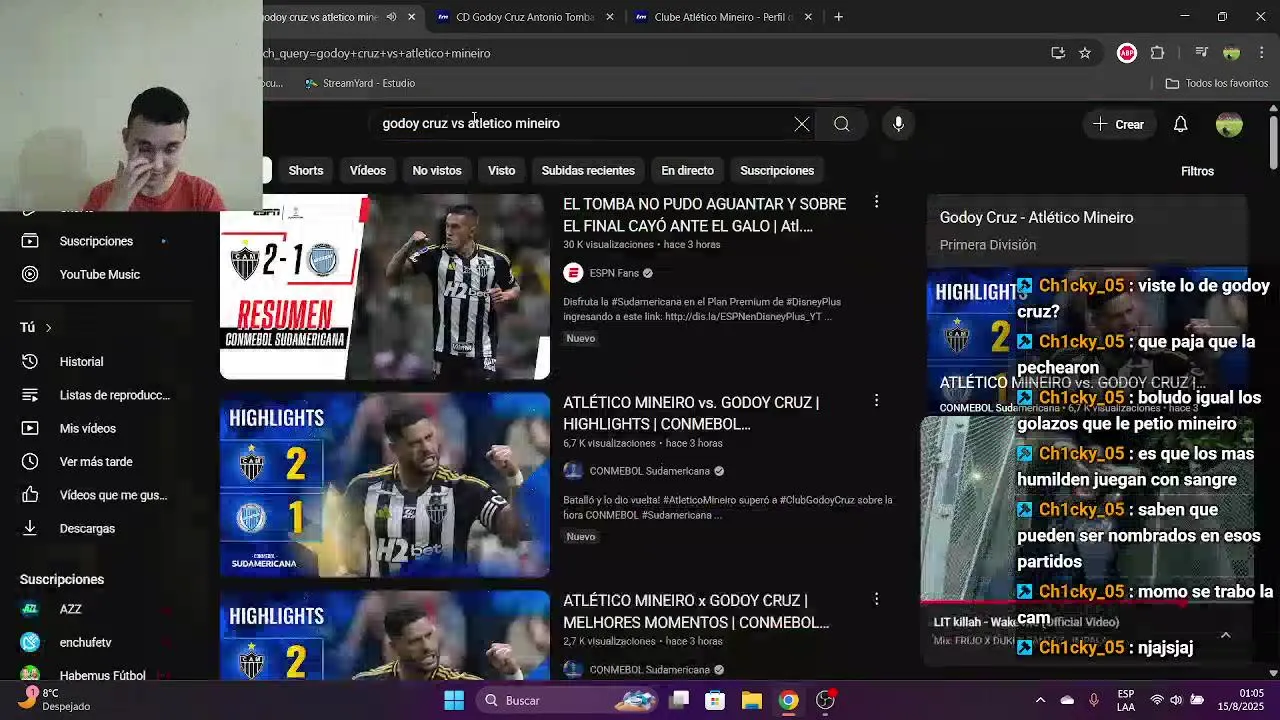Collapse the mini player panel chevron

1225,635
